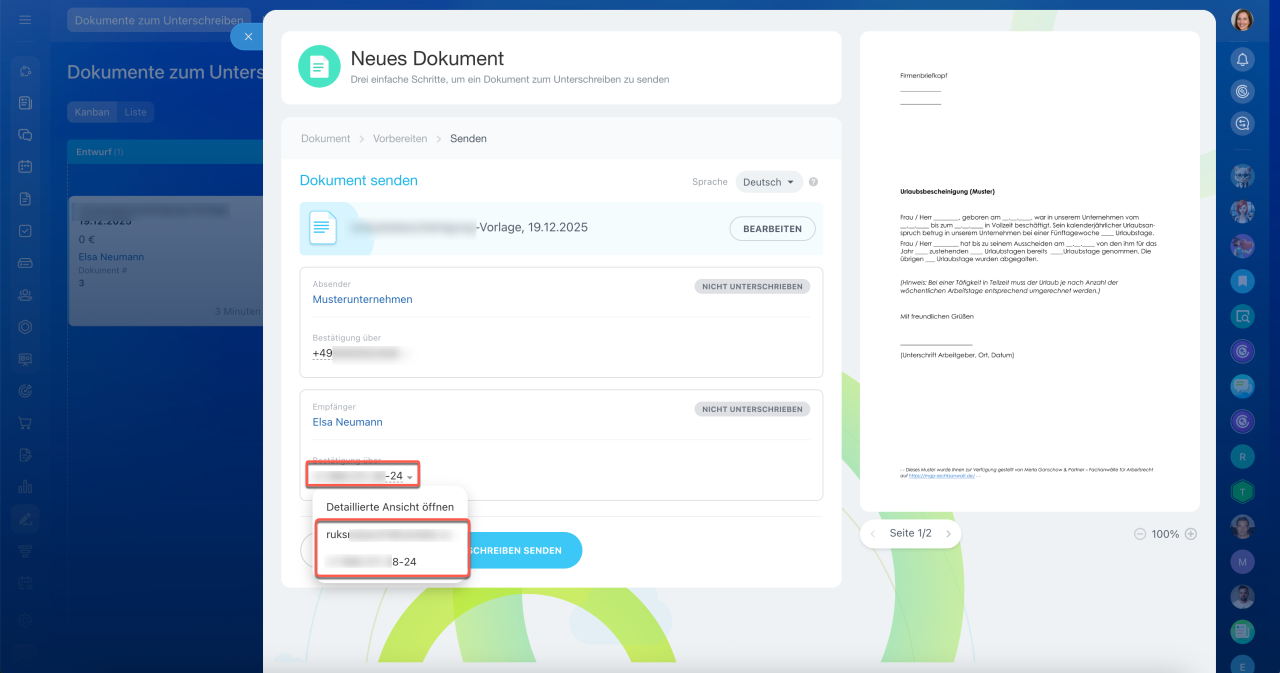Open the bookmark icon in right panel

pos(1242,281)
